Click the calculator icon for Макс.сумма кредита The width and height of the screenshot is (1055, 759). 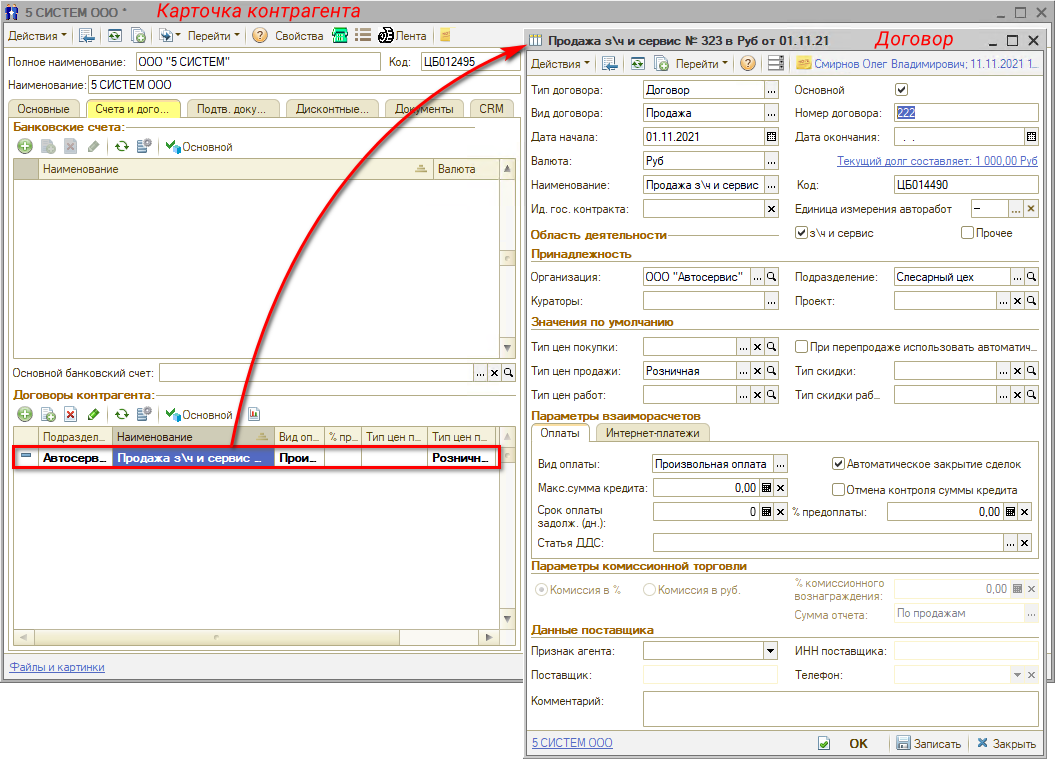click(766, 488)
